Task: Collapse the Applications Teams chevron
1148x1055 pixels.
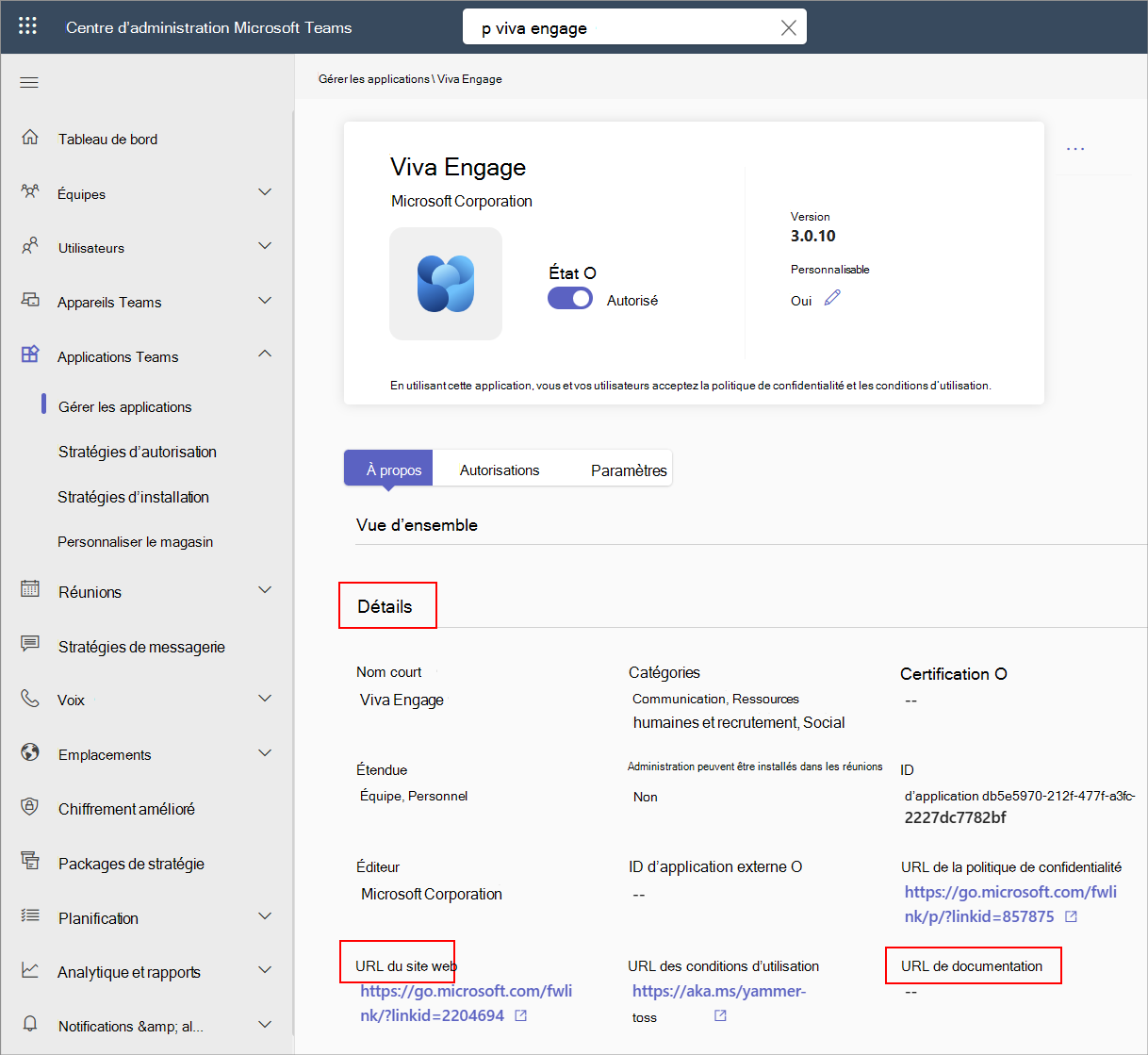Action: (265, 354)
